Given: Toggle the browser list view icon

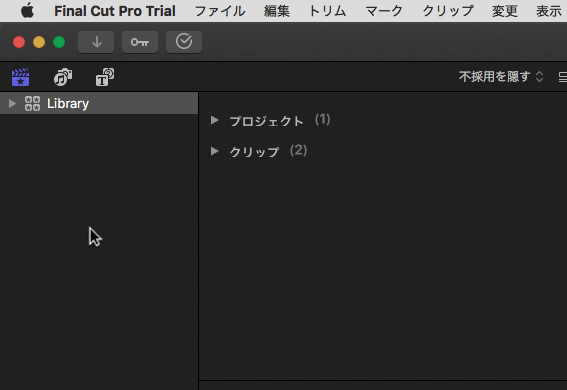Looking at the screenshot, I should click(x=562, y=77).
